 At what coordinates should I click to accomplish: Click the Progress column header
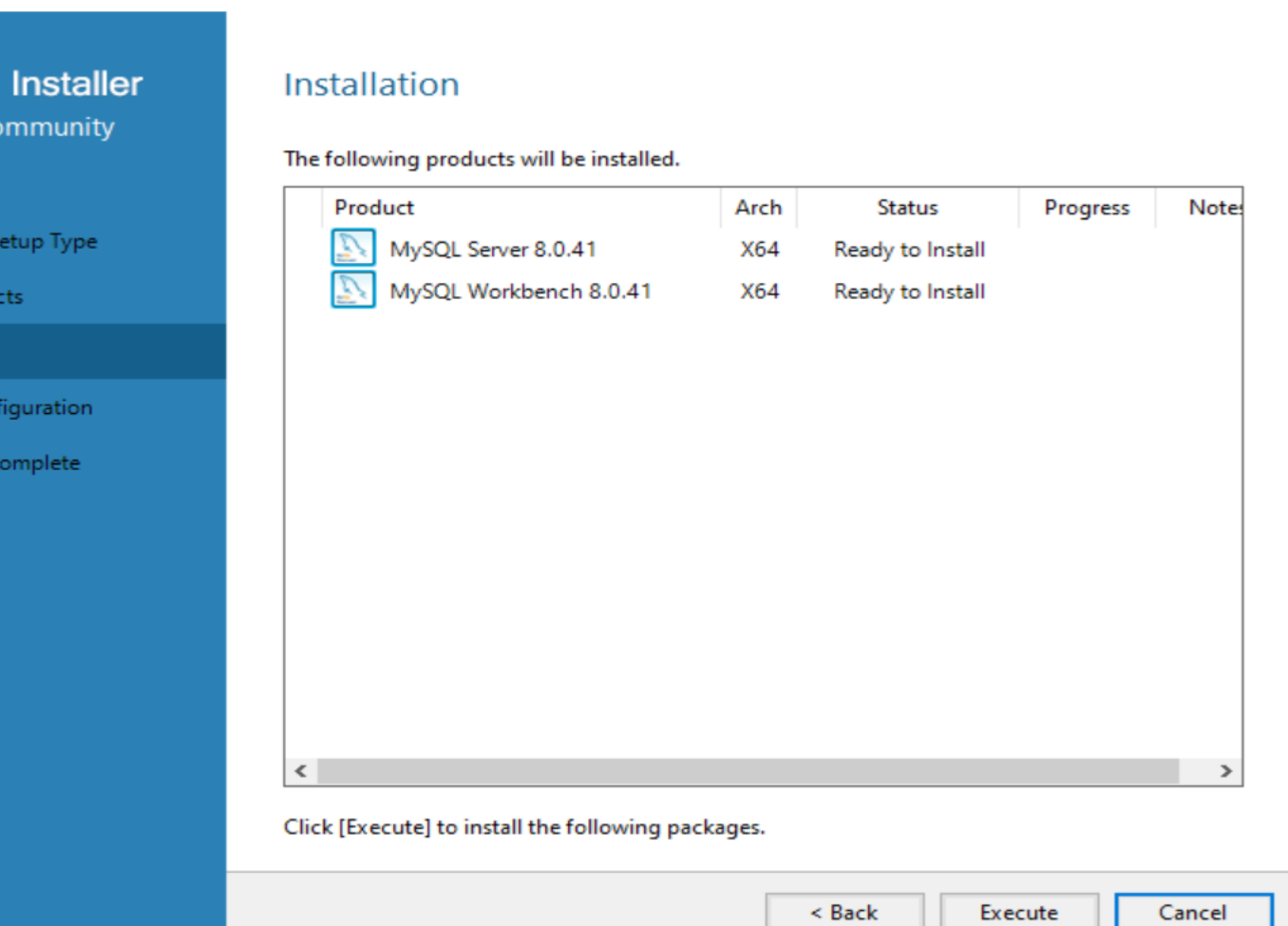click(x=1087, y=207)
